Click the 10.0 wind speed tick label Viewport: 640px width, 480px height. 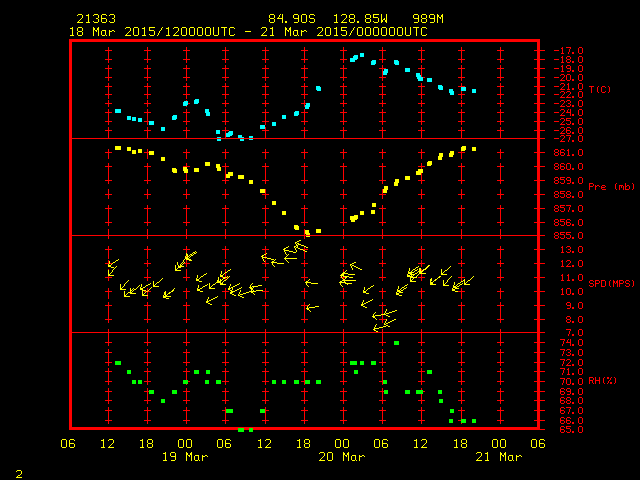(571, 292)
